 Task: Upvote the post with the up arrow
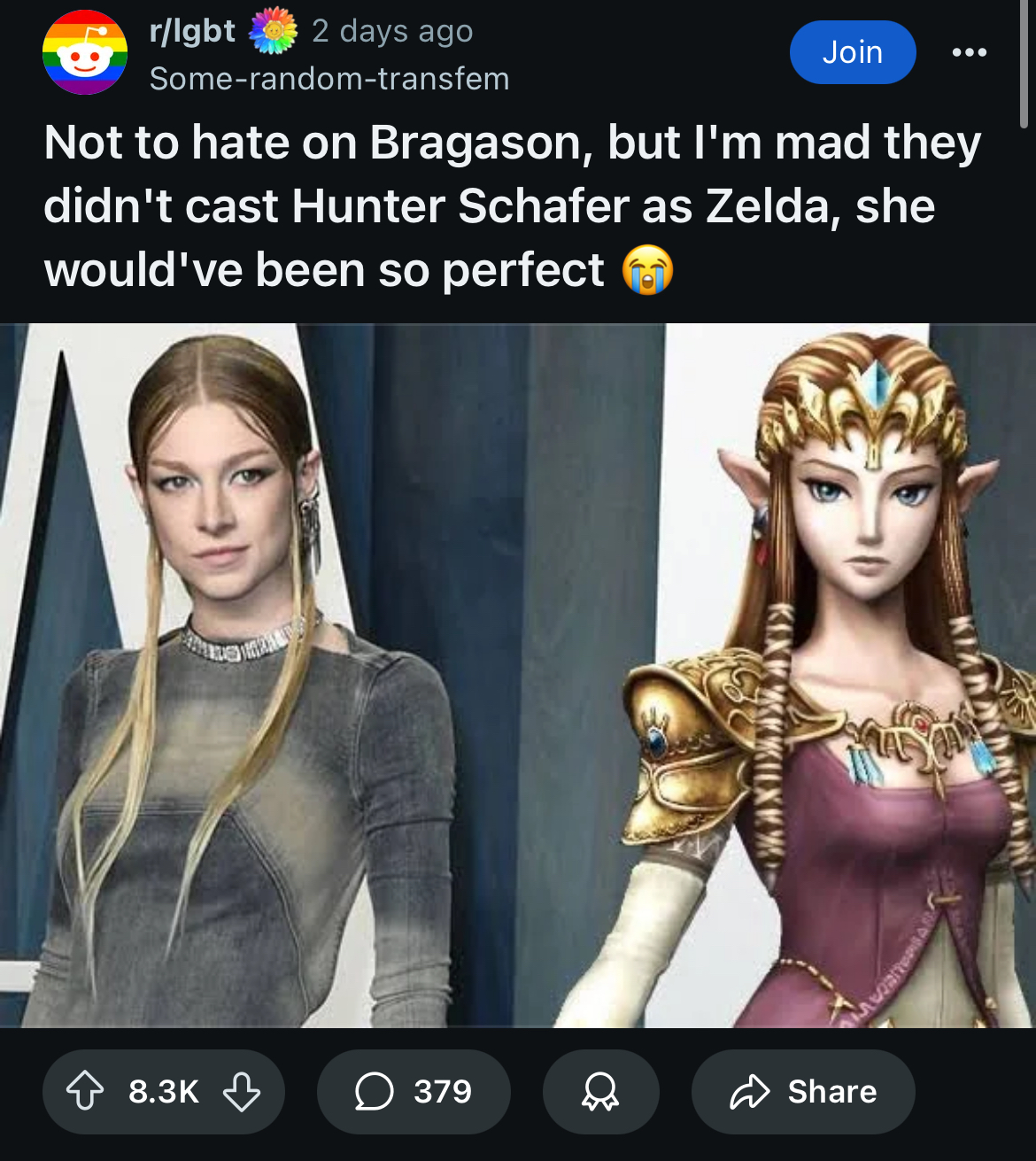click(x=85, y=1091)
